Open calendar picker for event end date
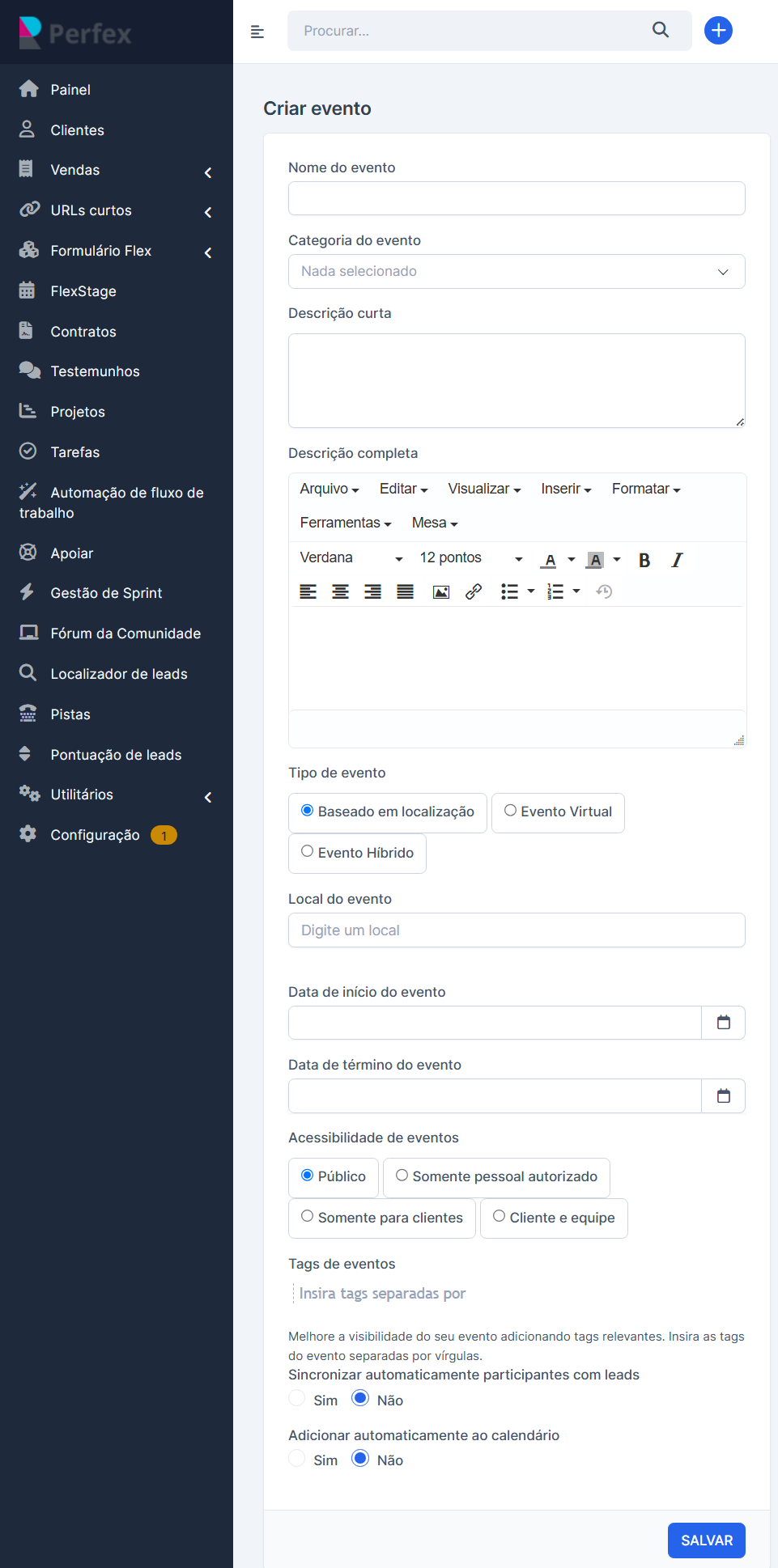This screenshot has width=778, height=1568. coord(724,1095)
